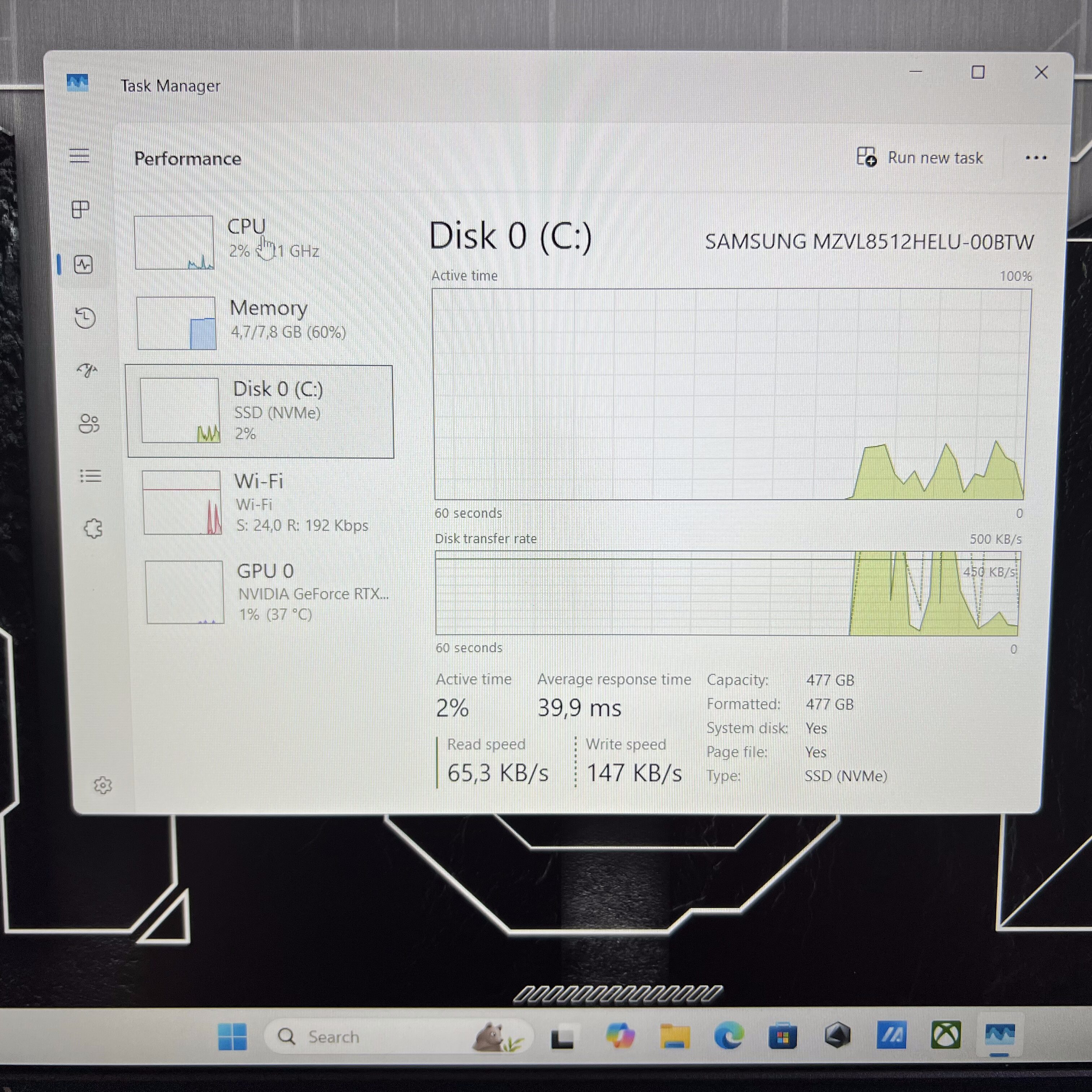The height and width of the screenshot is (1092, 1092).
Task: Open the Services page puzzle icon
Action: point(93,529)
